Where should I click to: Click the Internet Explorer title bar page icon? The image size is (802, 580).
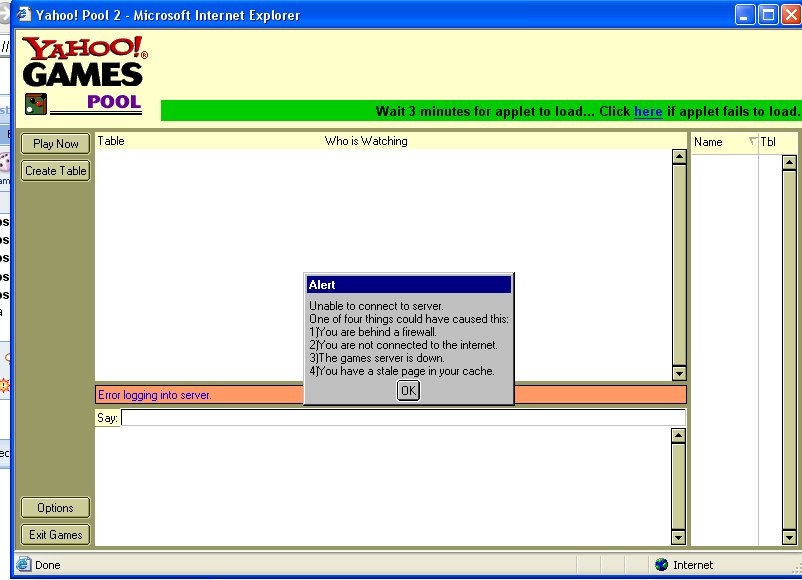pyautogui.click(x=24, y=14)
